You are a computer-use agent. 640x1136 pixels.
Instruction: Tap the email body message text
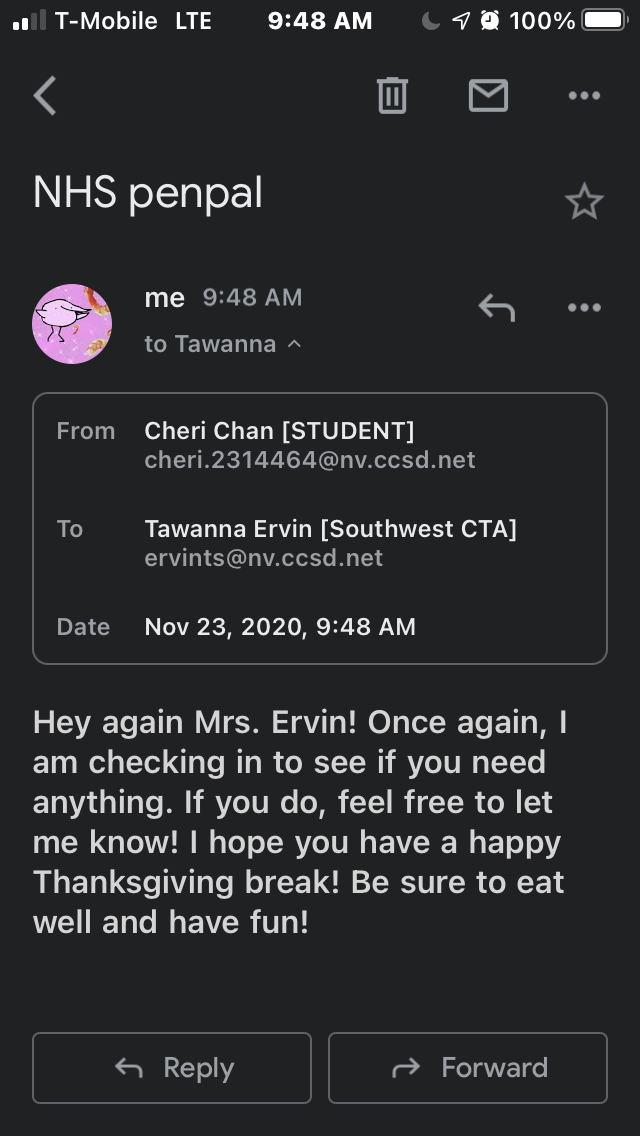click(x=300, y=822)
